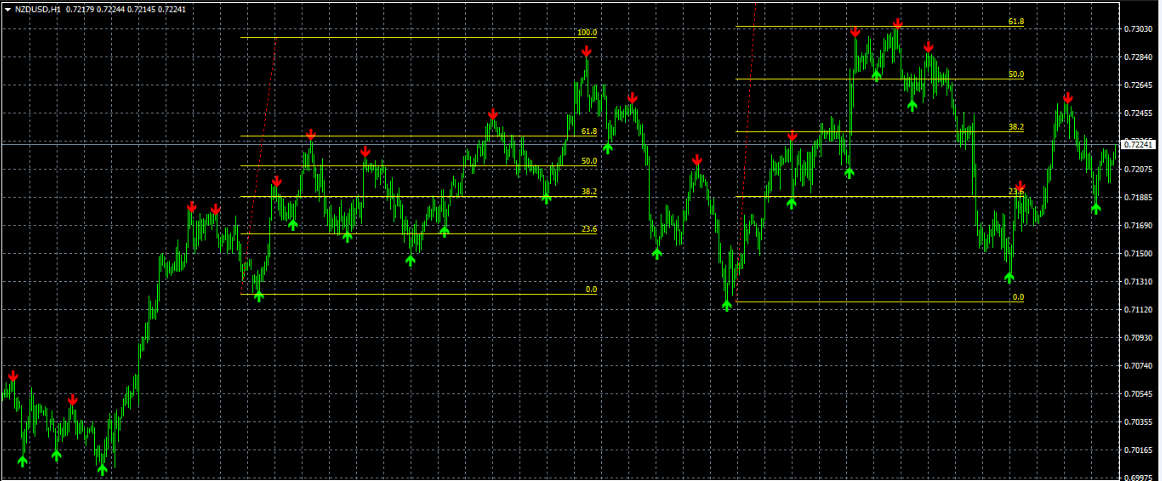Select the red arrow beside the 23.6 label of the second Fibonacci

click(x=1020, y=186)
